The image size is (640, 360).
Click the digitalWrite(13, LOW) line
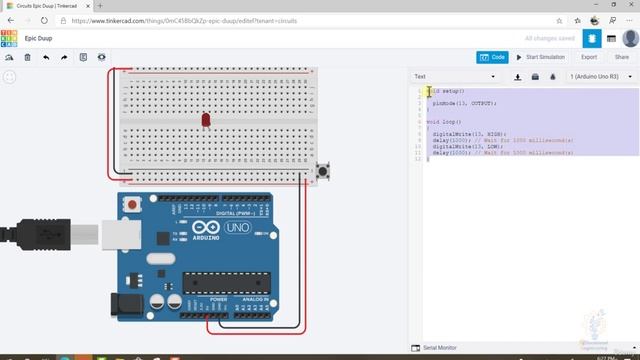[468, 147]
